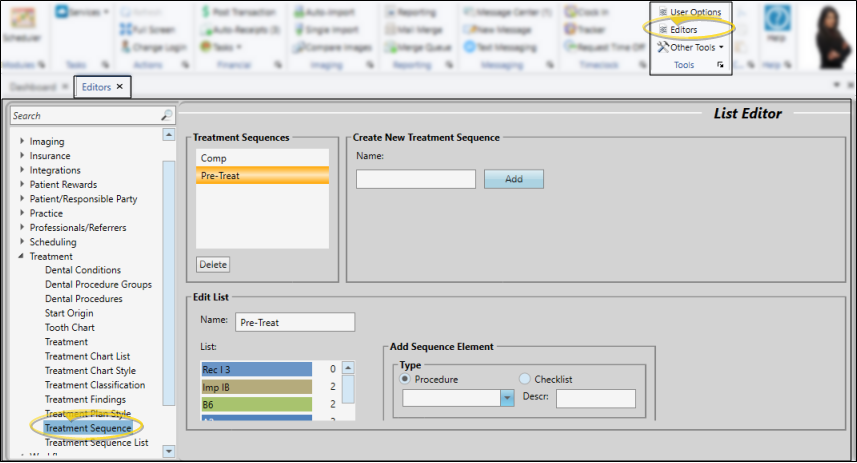Close the Editors tab with its X

point(120,87)
